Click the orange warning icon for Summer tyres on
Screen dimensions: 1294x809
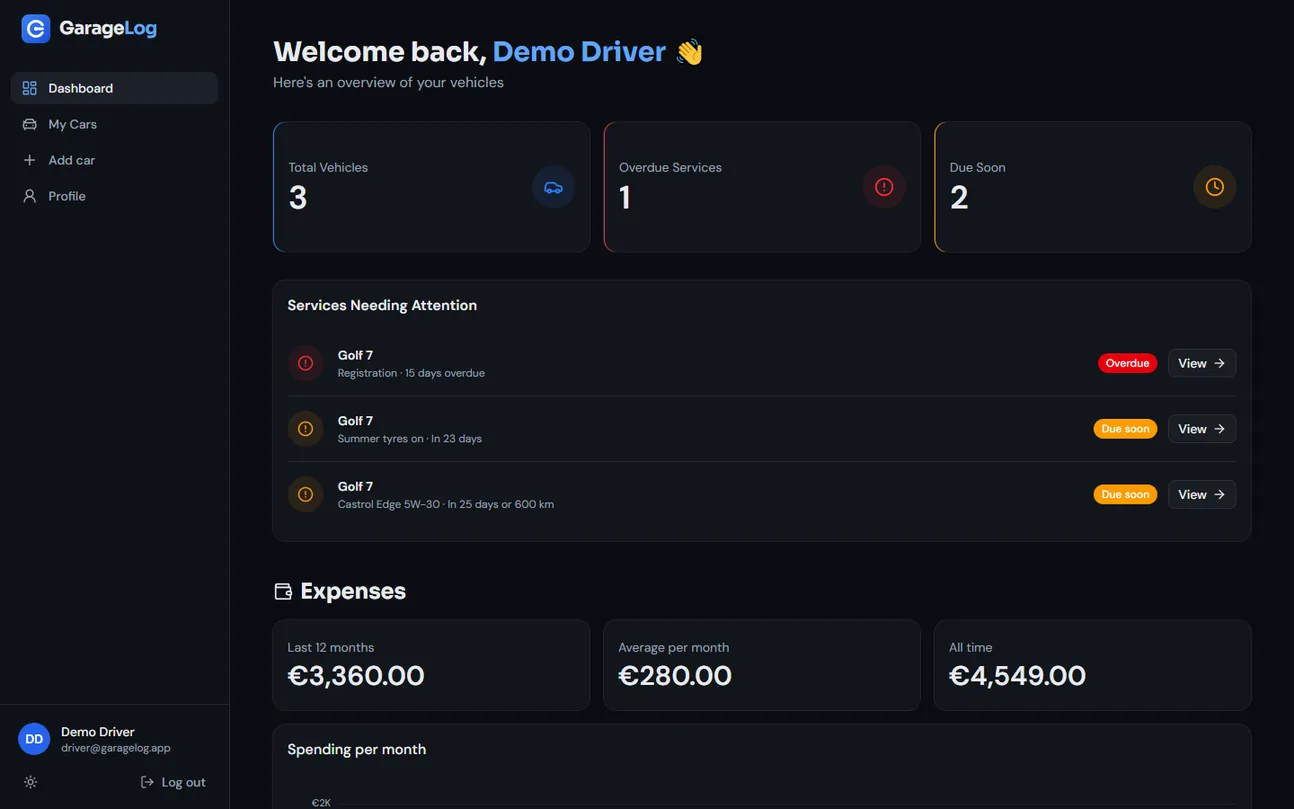(306, 429)
